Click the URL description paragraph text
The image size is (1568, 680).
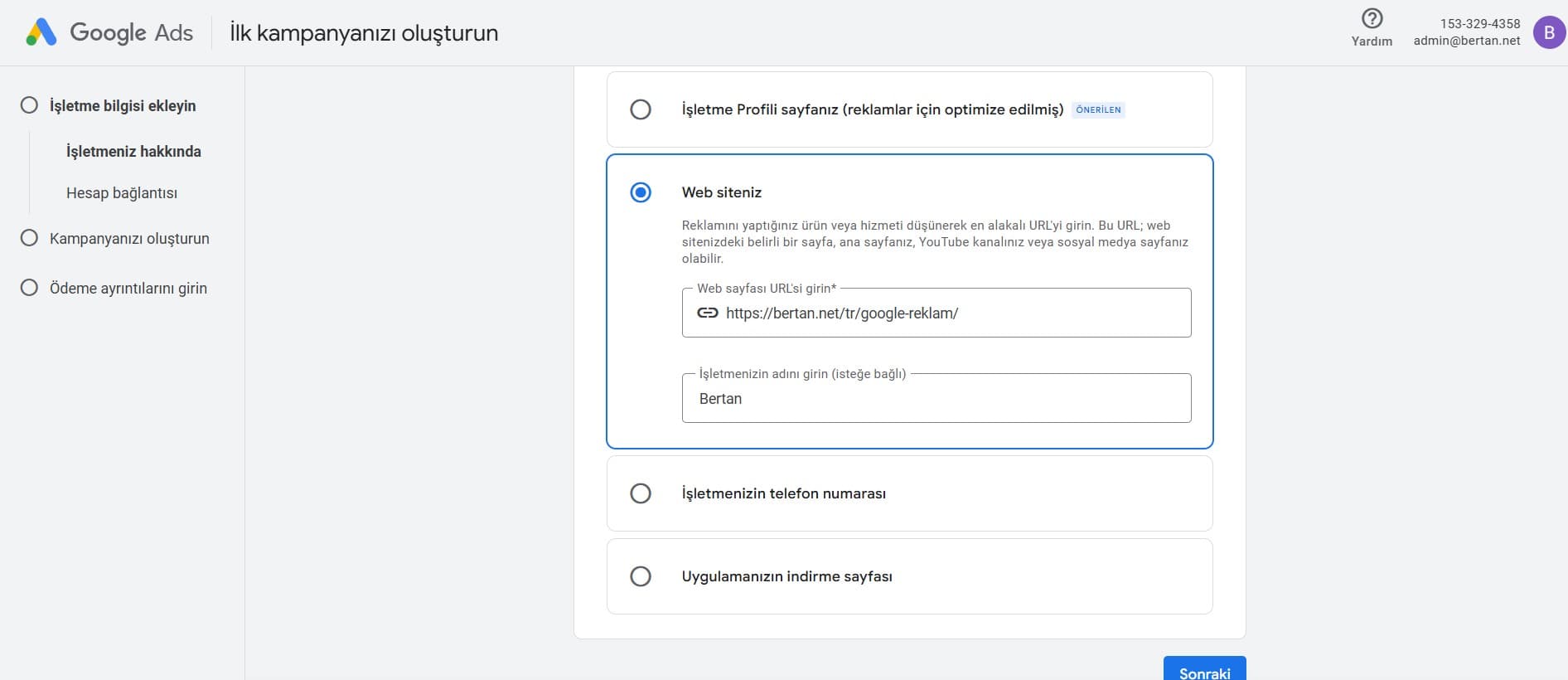click(x=935, y=241)
